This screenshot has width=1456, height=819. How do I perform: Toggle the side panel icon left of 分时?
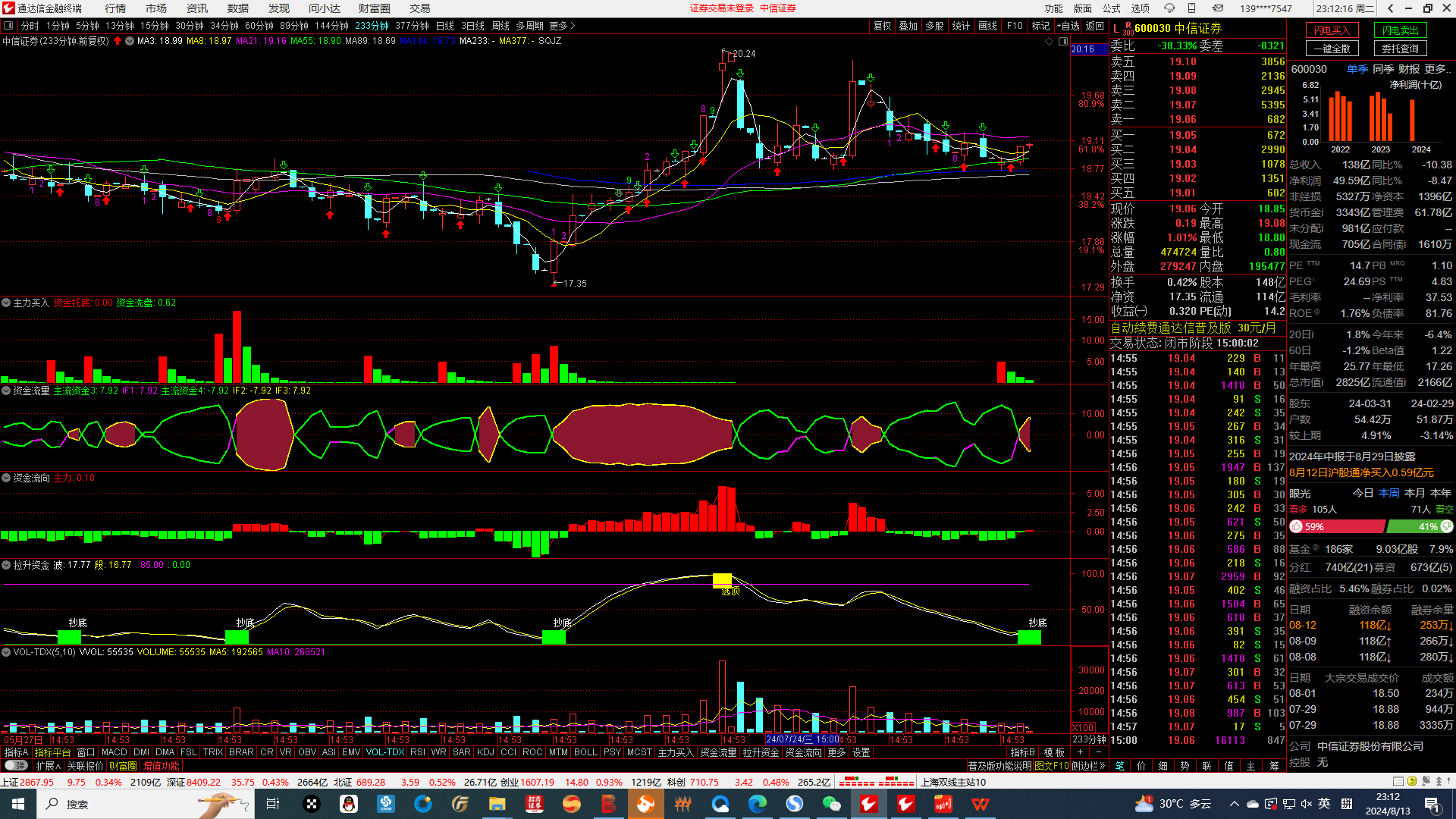click(8, 26)
